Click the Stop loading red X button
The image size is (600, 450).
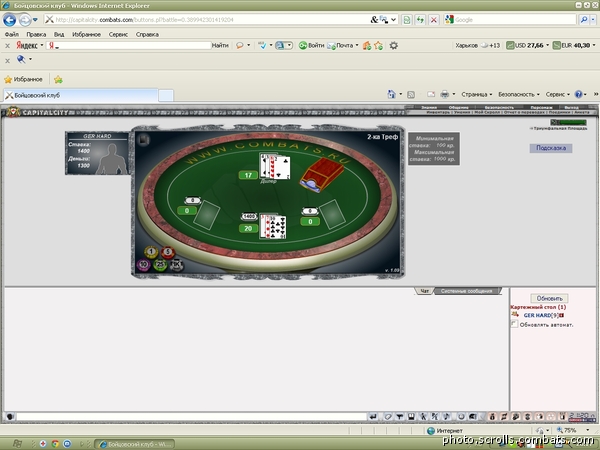point(434,20)
